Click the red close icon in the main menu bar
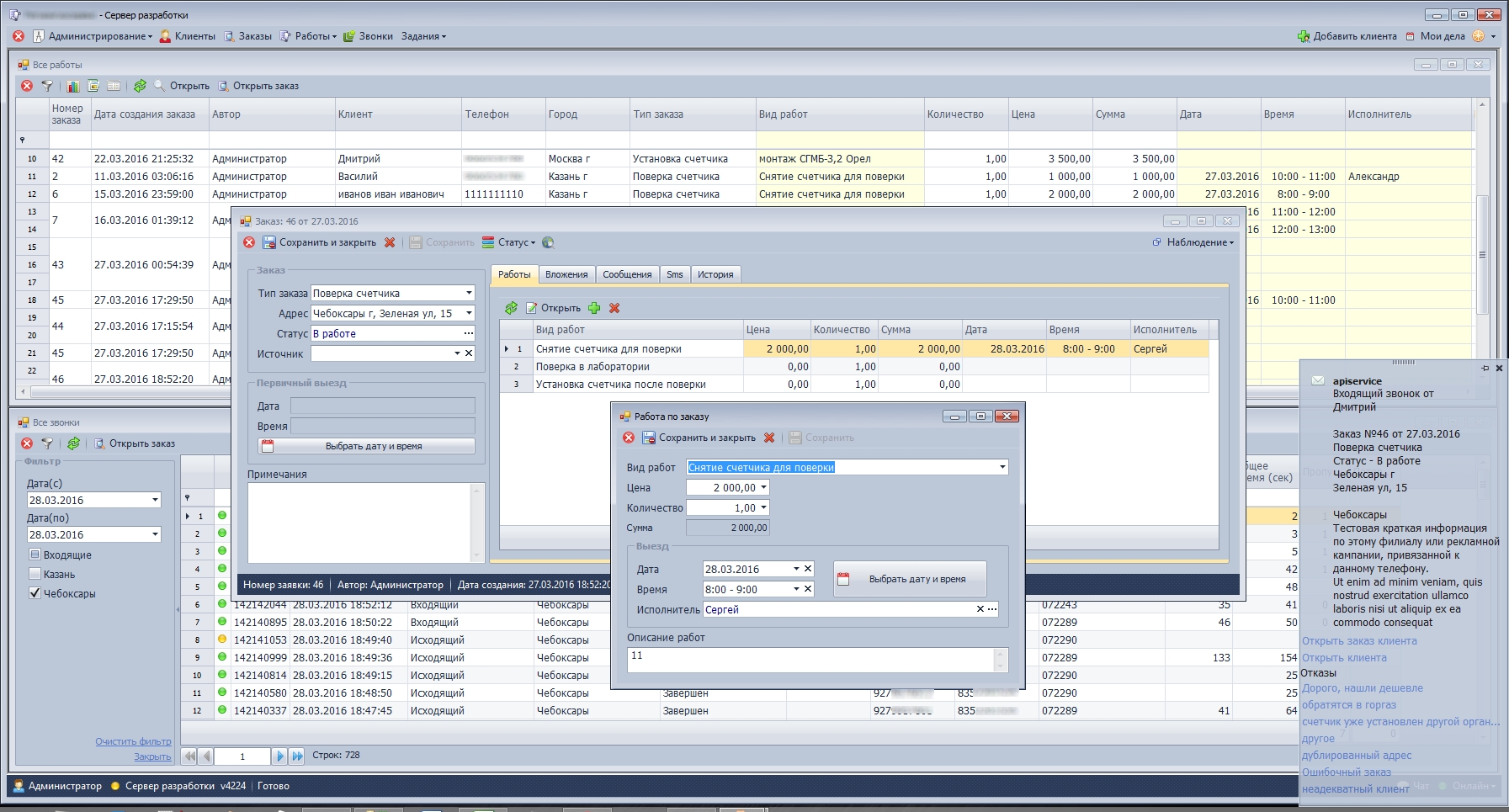Image resolution: width=1509 pixels, height=812 pixels. point(19,36)
